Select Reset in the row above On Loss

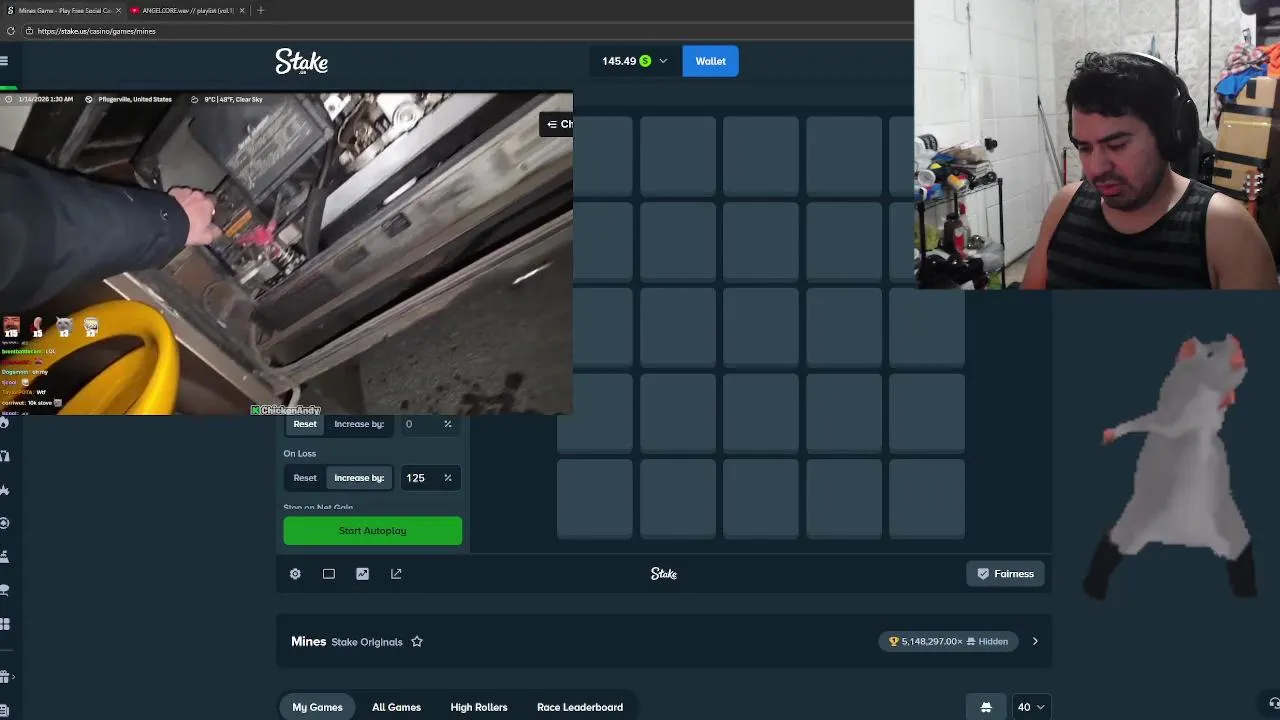(305, 424)
